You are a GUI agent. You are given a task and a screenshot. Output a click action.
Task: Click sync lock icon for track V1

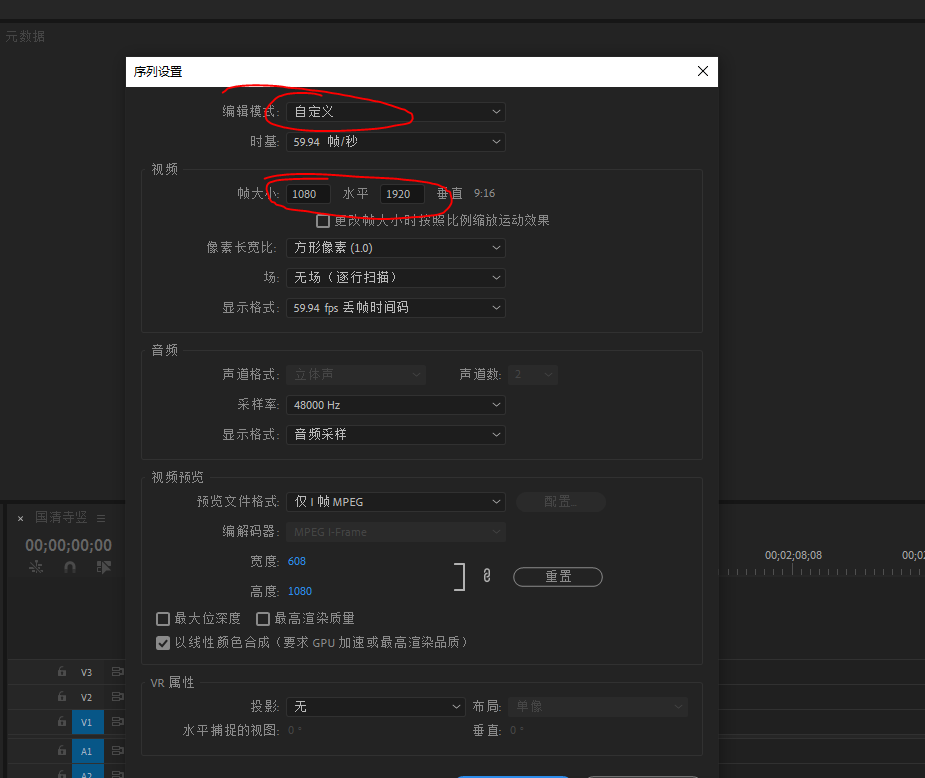(117, 721)
